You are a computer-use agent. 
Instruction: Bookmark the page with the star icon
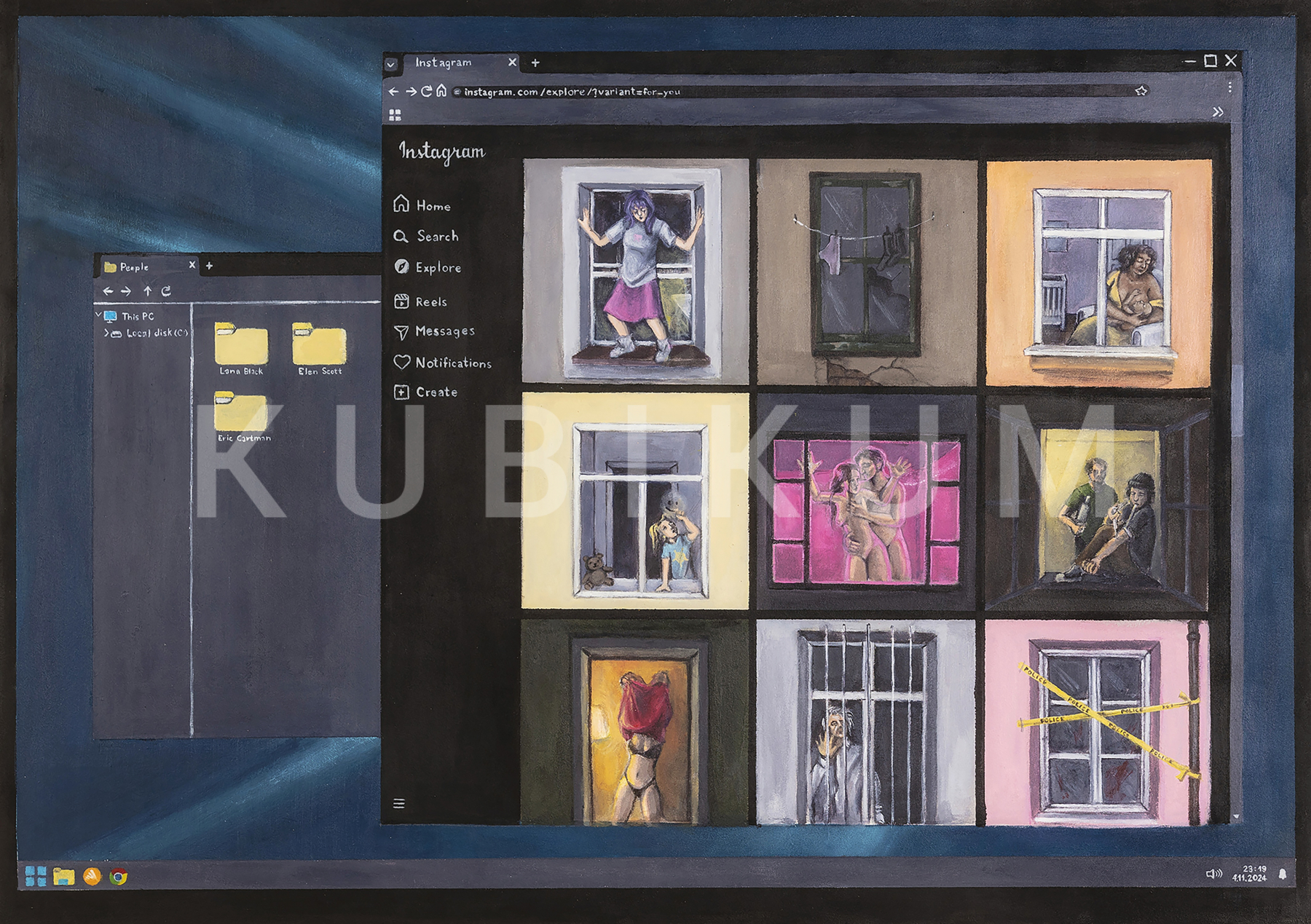click(x=1141, y=91)
